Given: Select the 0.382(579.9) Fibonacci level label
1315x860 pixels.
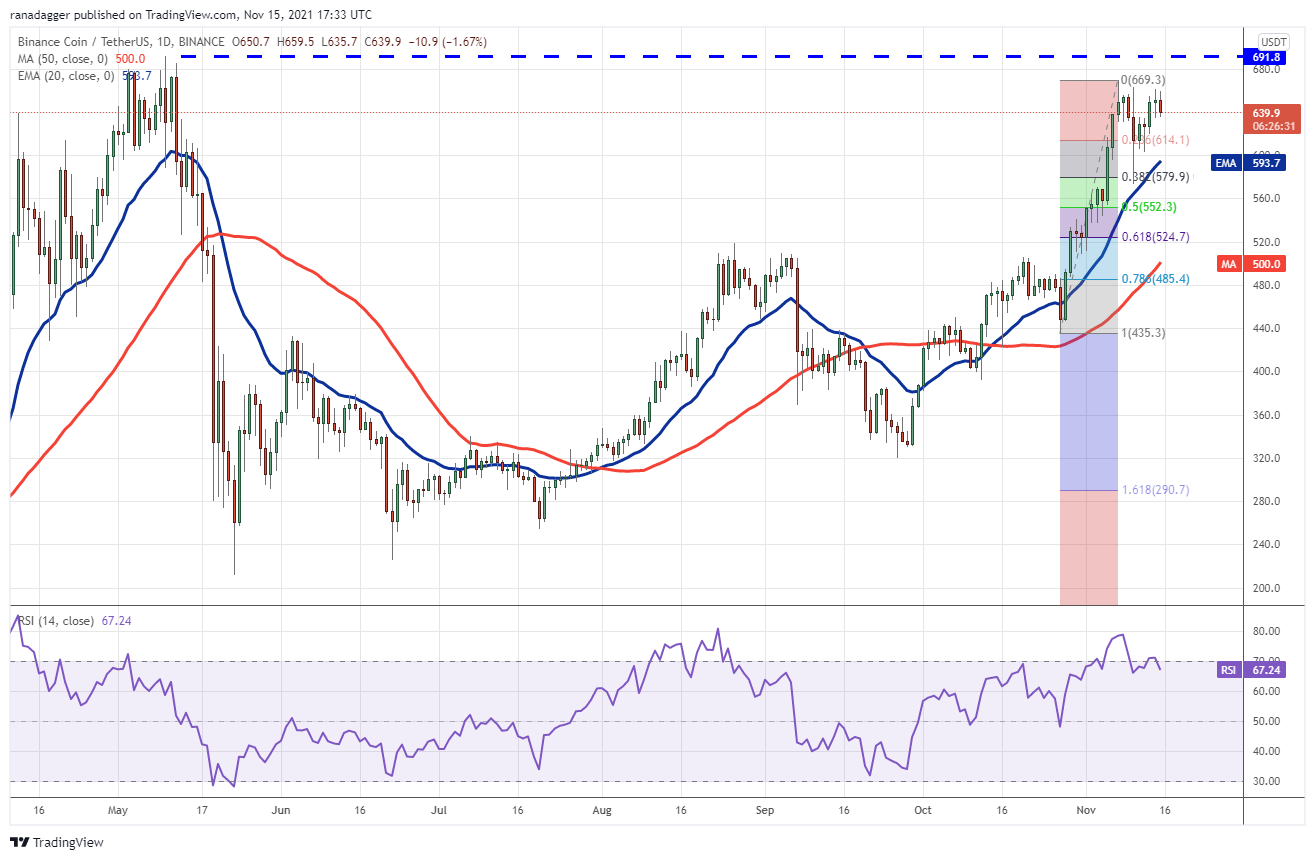Looking at the screenshot, I should (x=1154, y=177).
